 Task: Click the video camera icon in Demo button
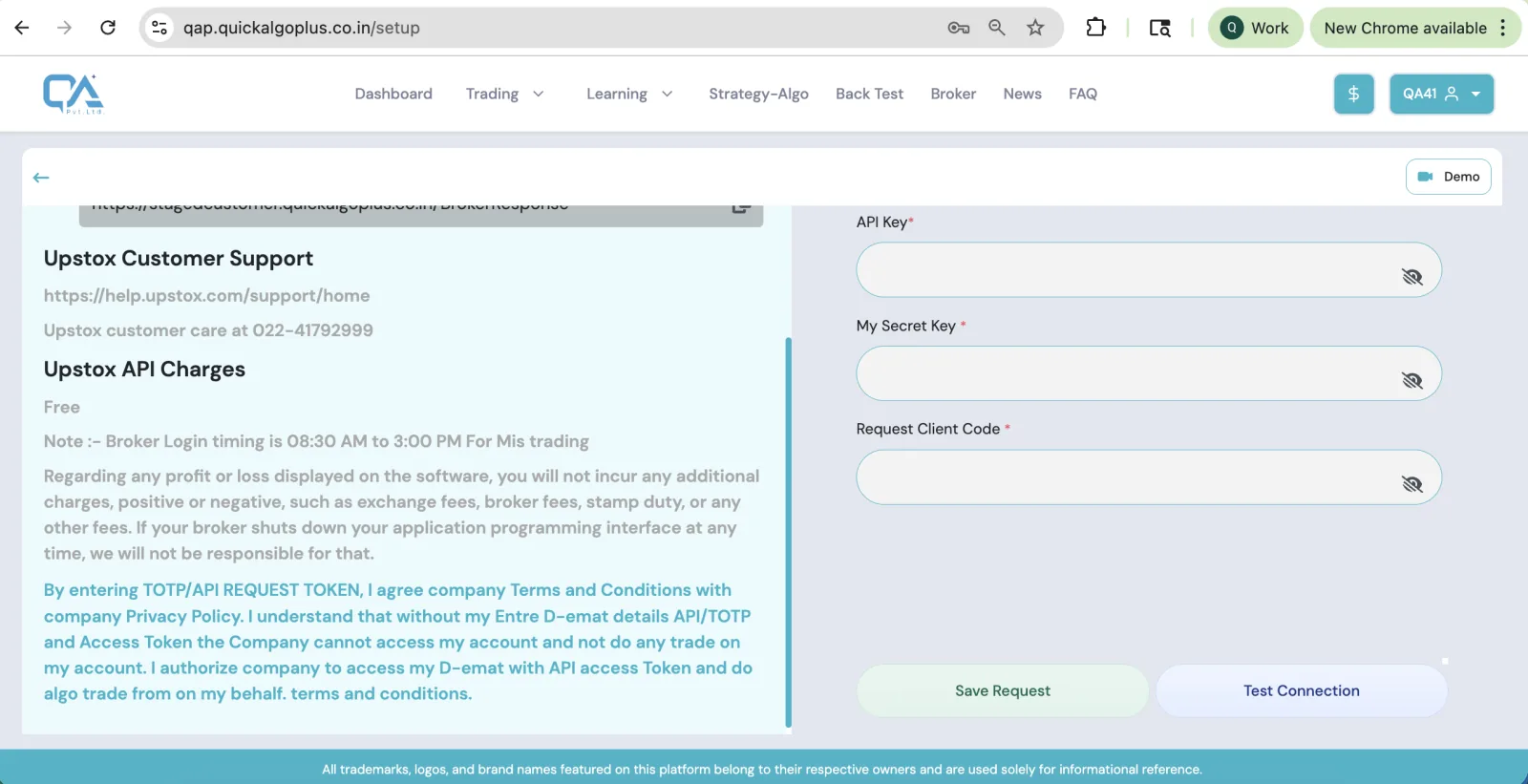[1425, 177]
